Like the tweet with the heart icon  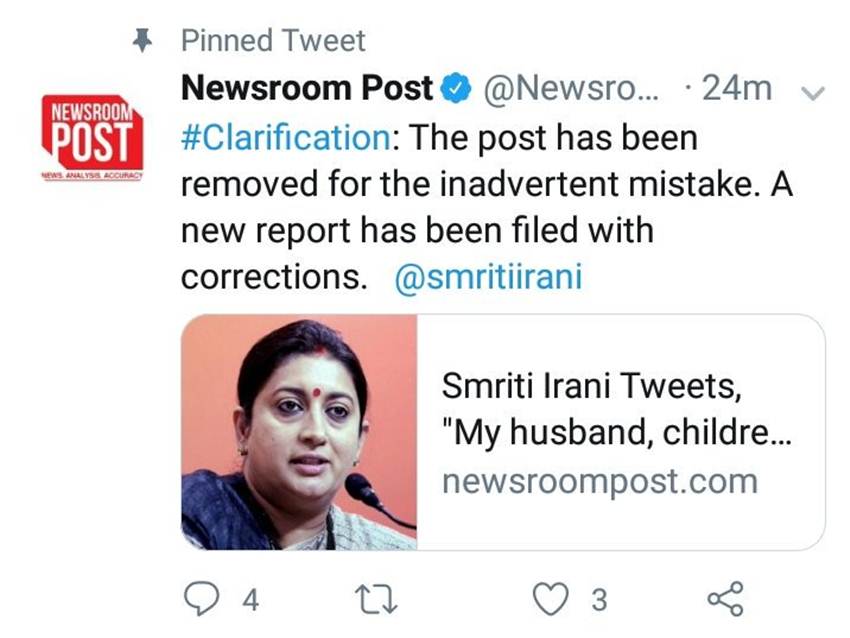click(x=549, y=598)
